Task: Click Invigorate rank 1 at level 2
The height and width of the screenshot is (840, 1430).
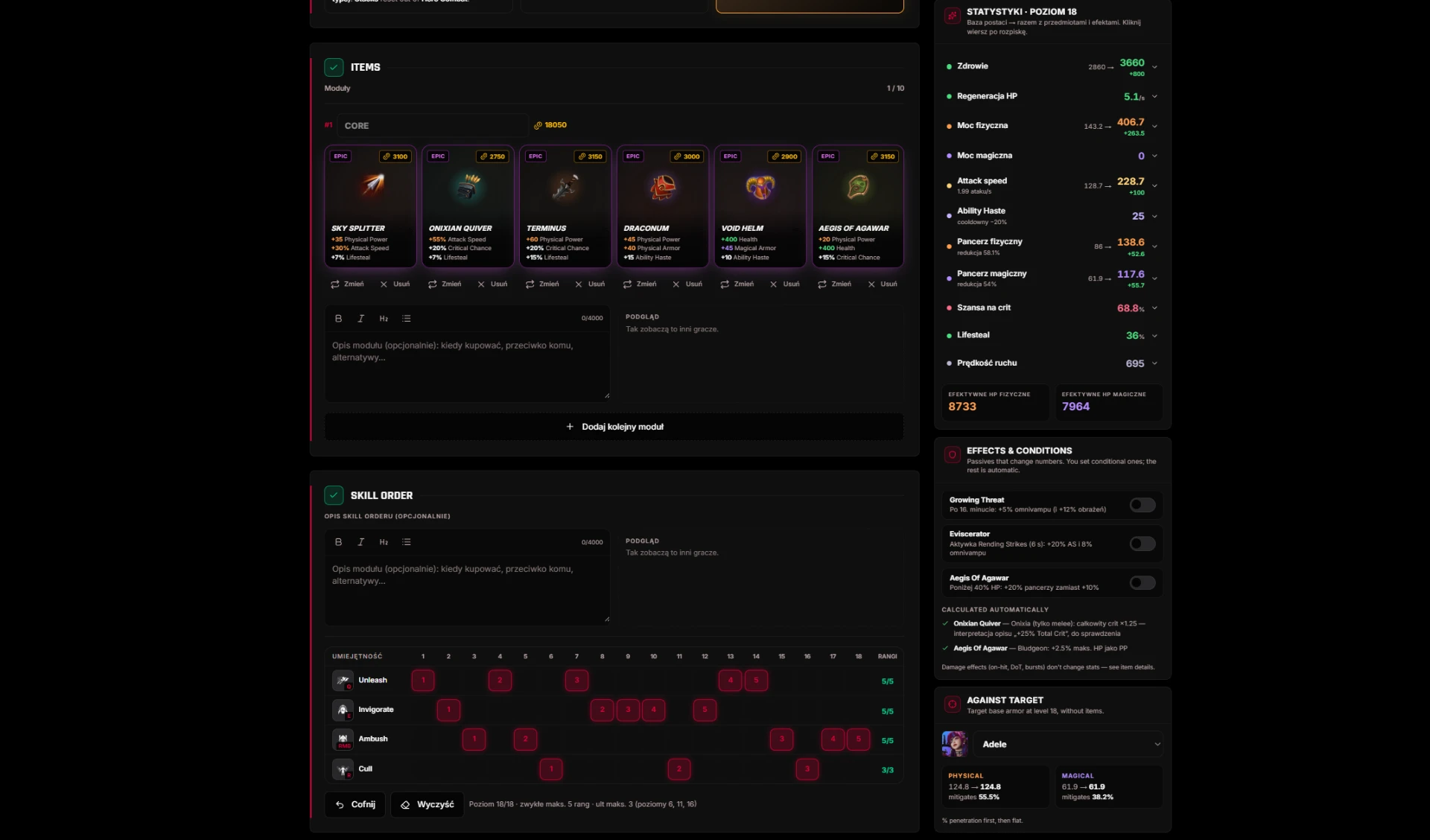Action: pos(448,710)
